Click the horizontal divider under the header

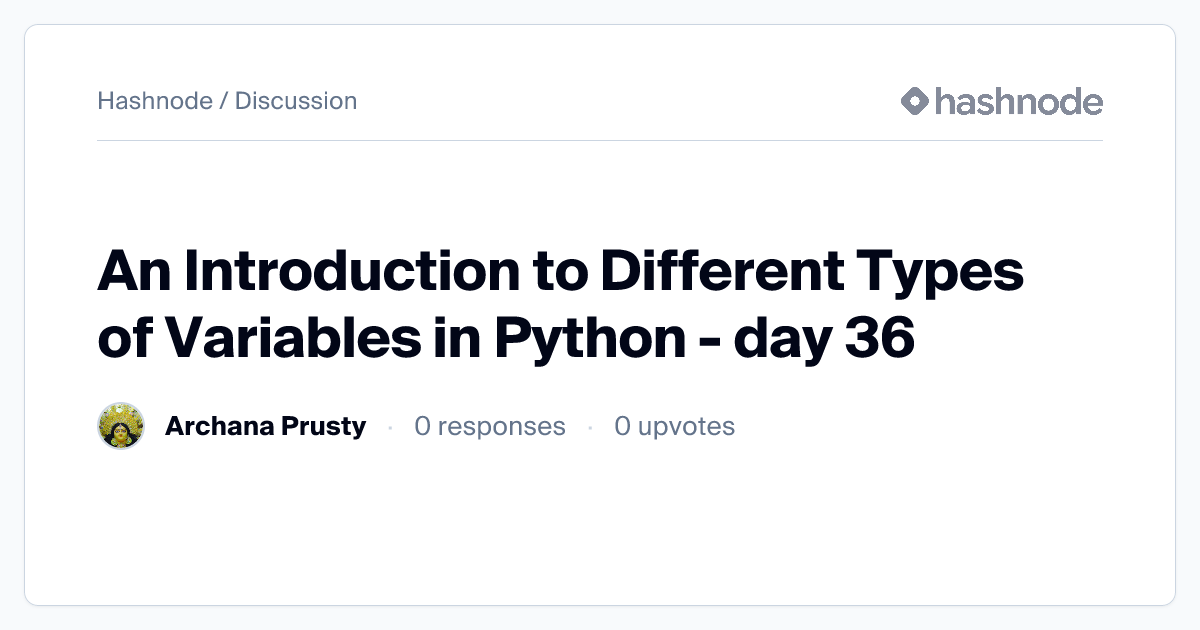click(x=600, y=140)
